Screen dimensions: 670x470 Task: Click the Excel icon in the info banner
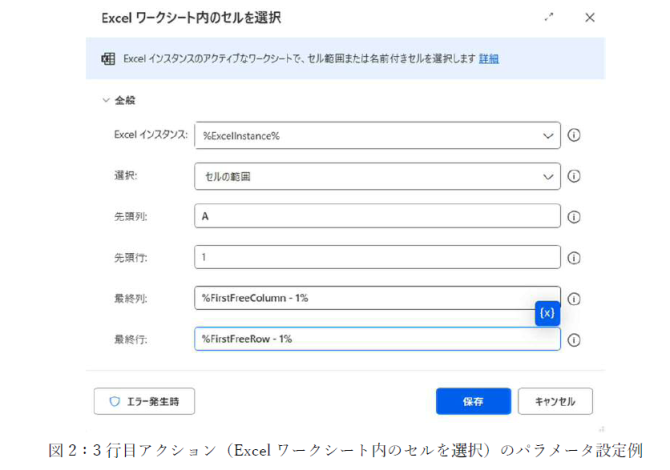(108, 59)
